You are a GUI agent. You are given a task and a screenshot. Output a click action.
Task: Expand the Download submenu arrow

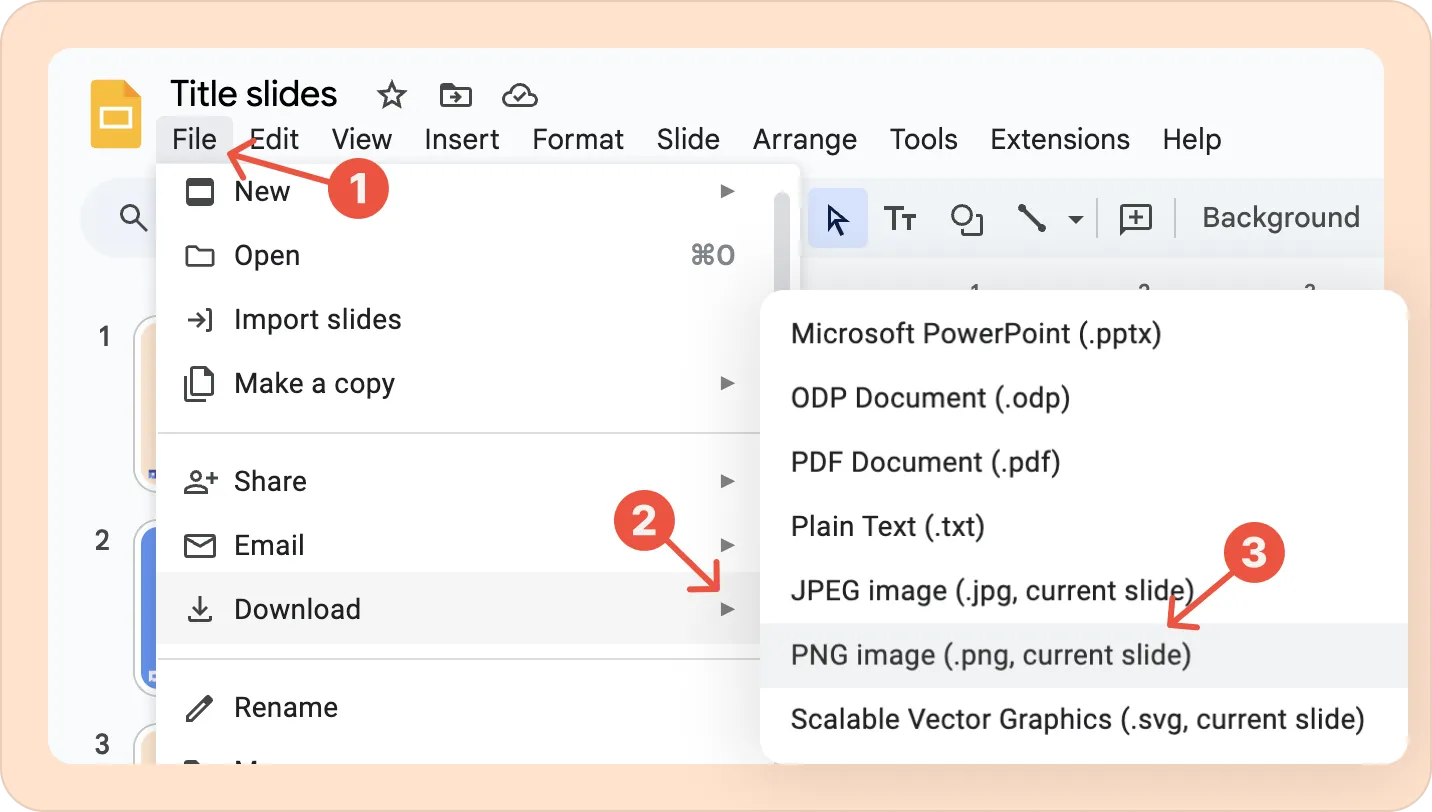click(x=728, y=609)
